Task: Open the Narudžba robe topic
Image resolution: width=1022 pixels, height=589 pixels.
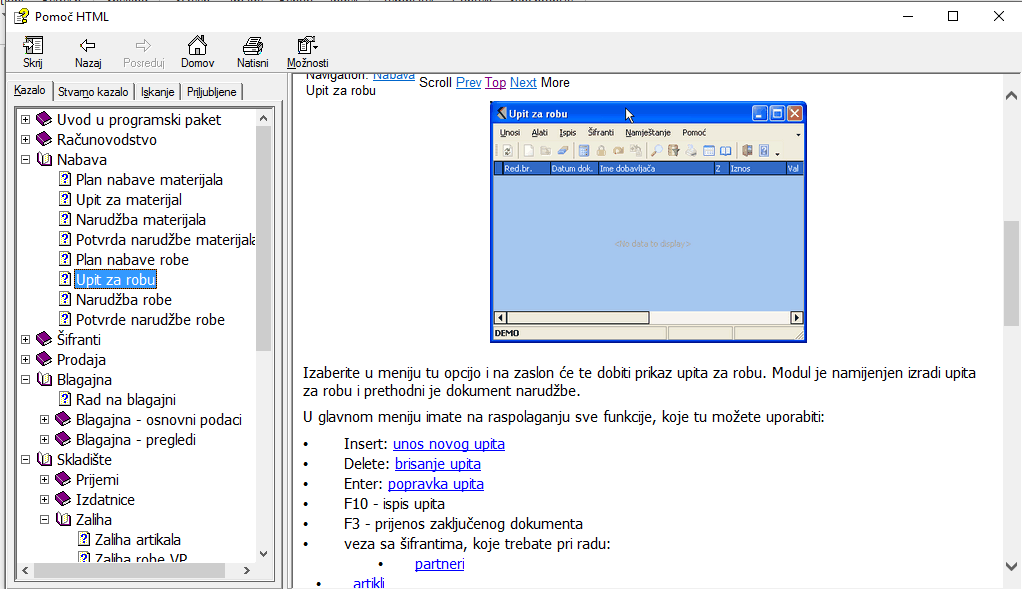Action: [x=123, y=300]
